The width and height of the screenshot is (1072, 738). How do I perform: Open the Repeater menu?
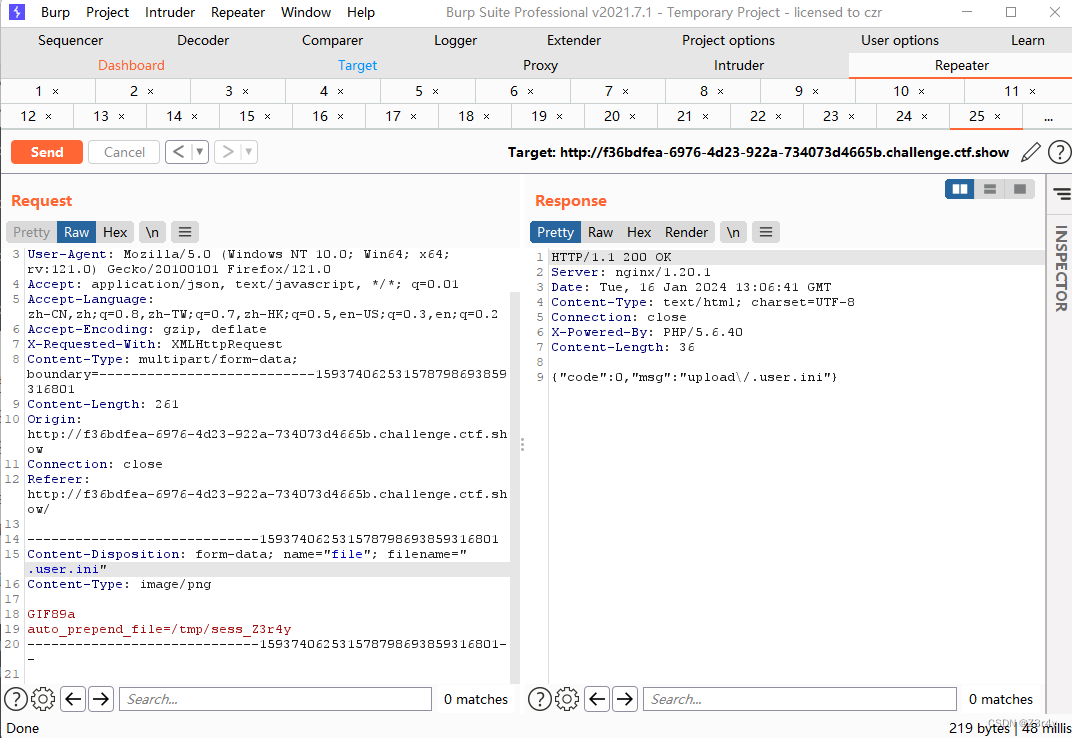[238, 12]
